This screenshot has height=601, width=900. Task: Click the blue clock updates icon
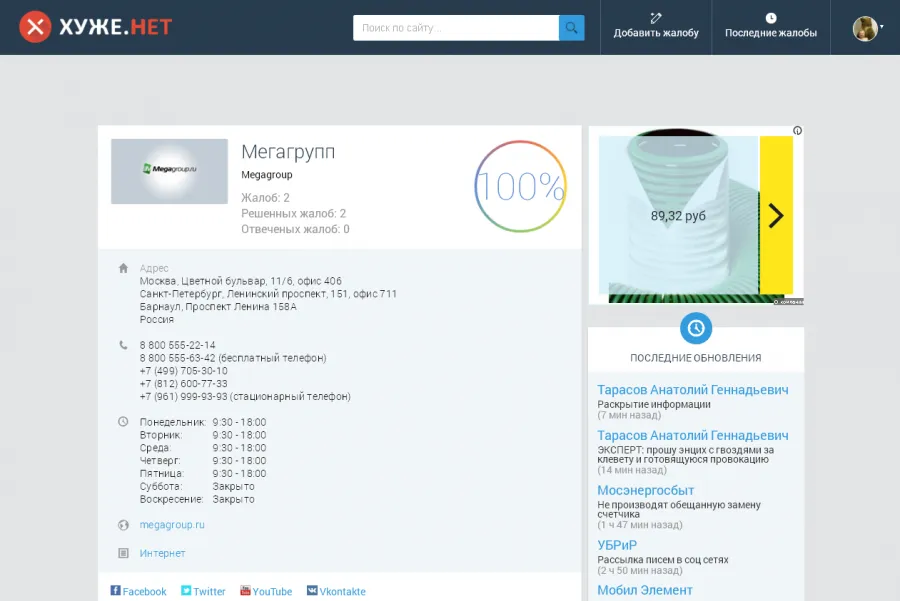(696, 328)
